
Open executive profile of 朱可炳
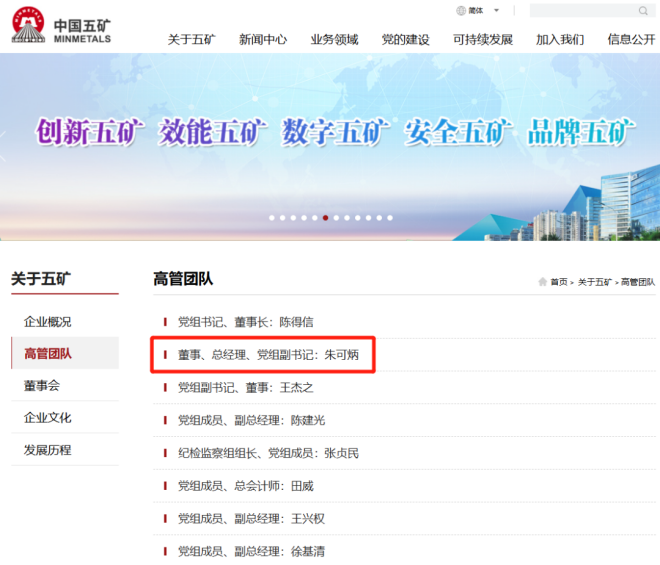tap(268, 355)
